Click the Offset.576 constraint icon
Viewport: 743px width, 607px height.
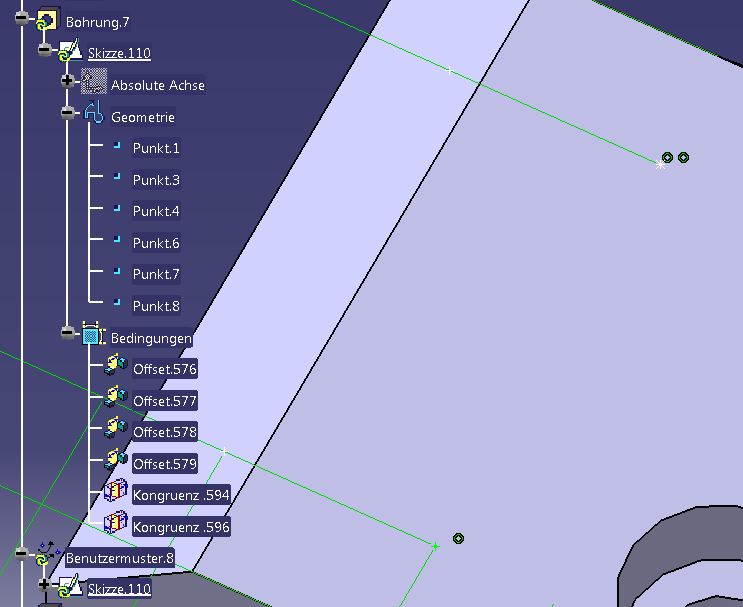[116, 365]
